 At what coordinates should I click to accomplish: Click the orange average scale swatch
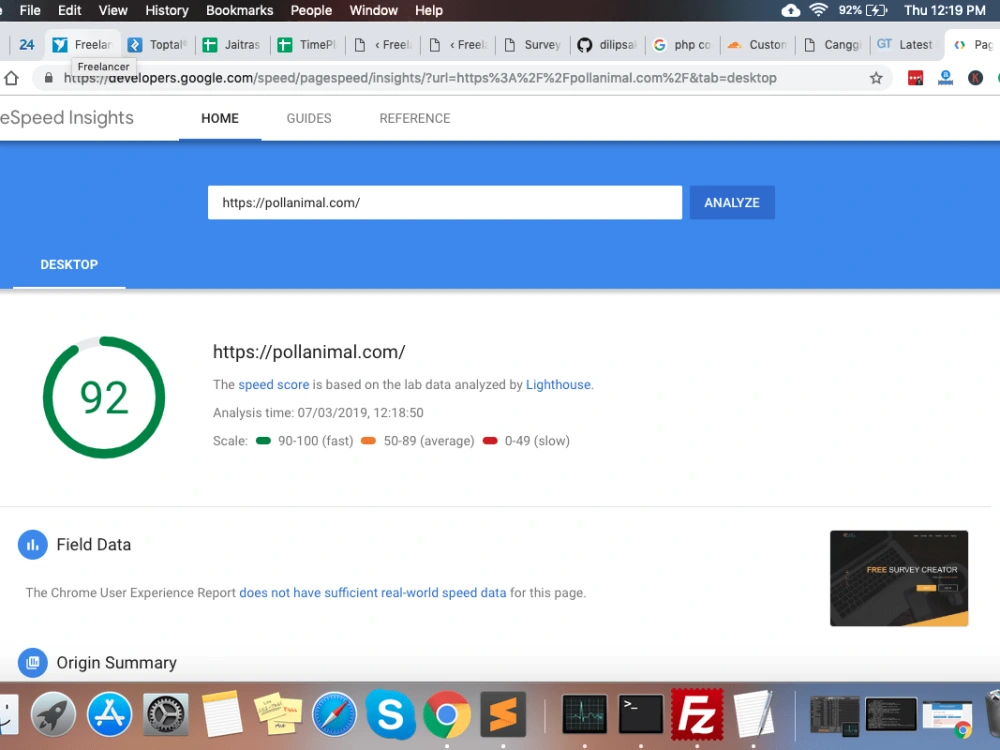(369, 441)
